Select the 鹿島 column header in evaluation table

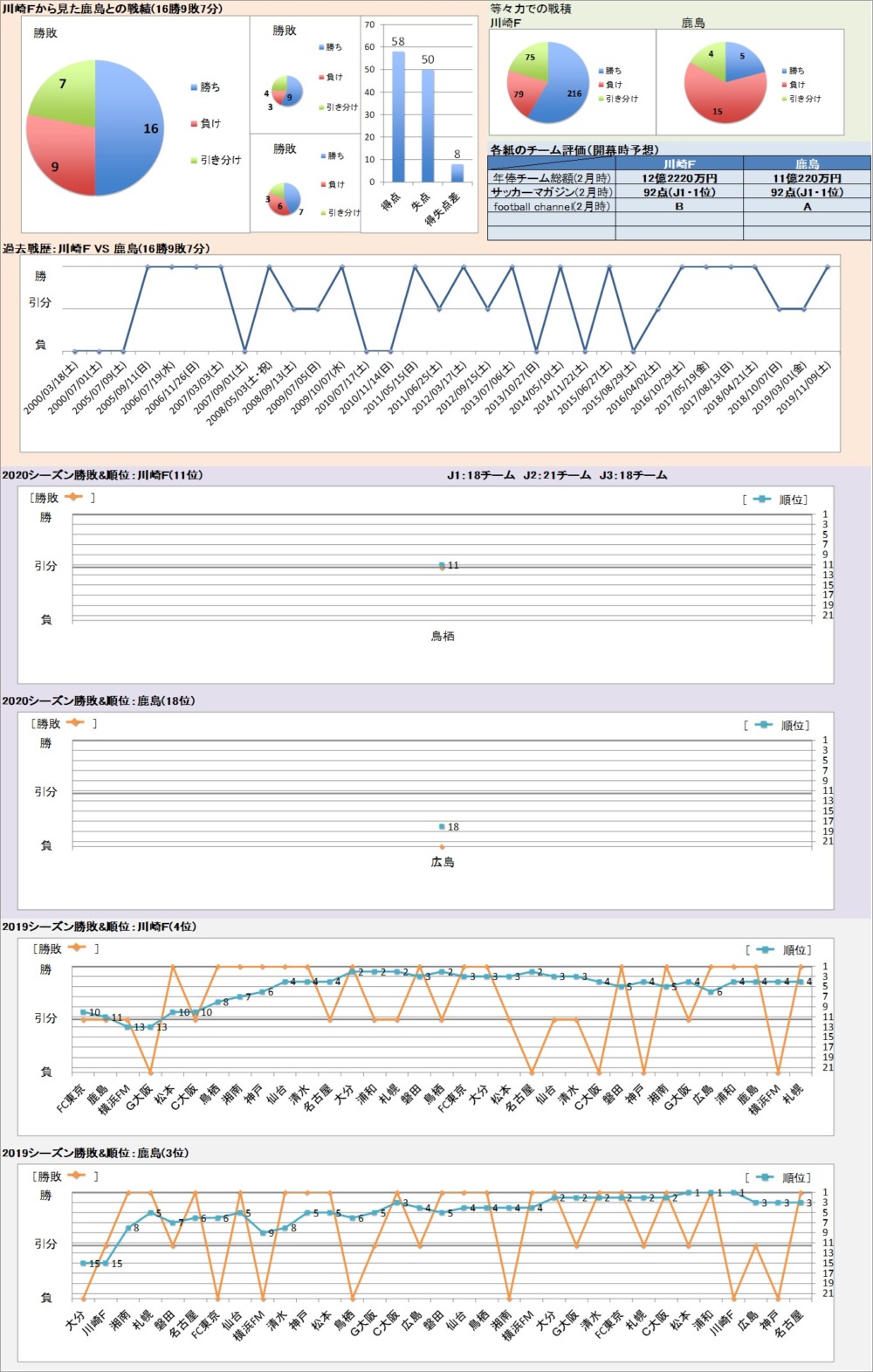pos(807,163)
